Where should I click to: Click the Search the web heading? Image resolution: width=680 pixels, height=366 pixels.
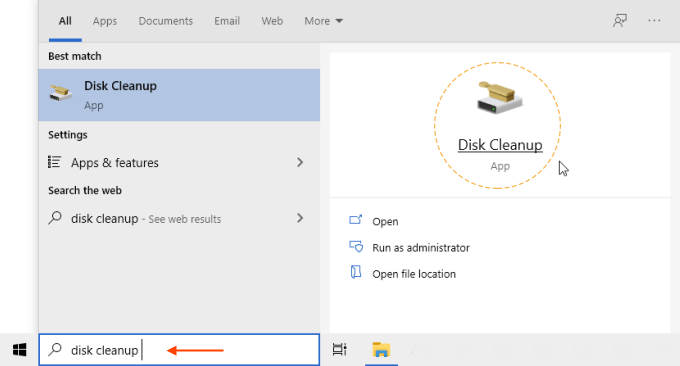(x=85, y=190)
